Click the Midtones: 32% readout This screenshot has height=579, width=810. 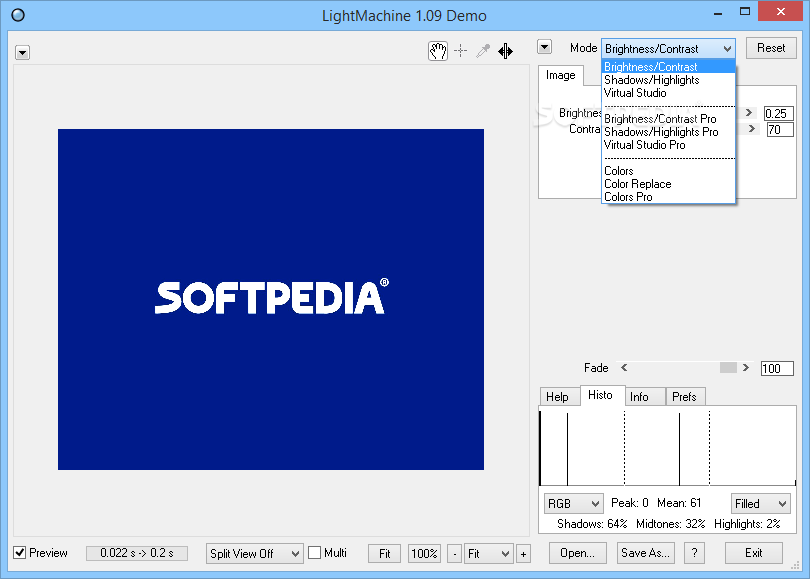click(x=671, y=524)
